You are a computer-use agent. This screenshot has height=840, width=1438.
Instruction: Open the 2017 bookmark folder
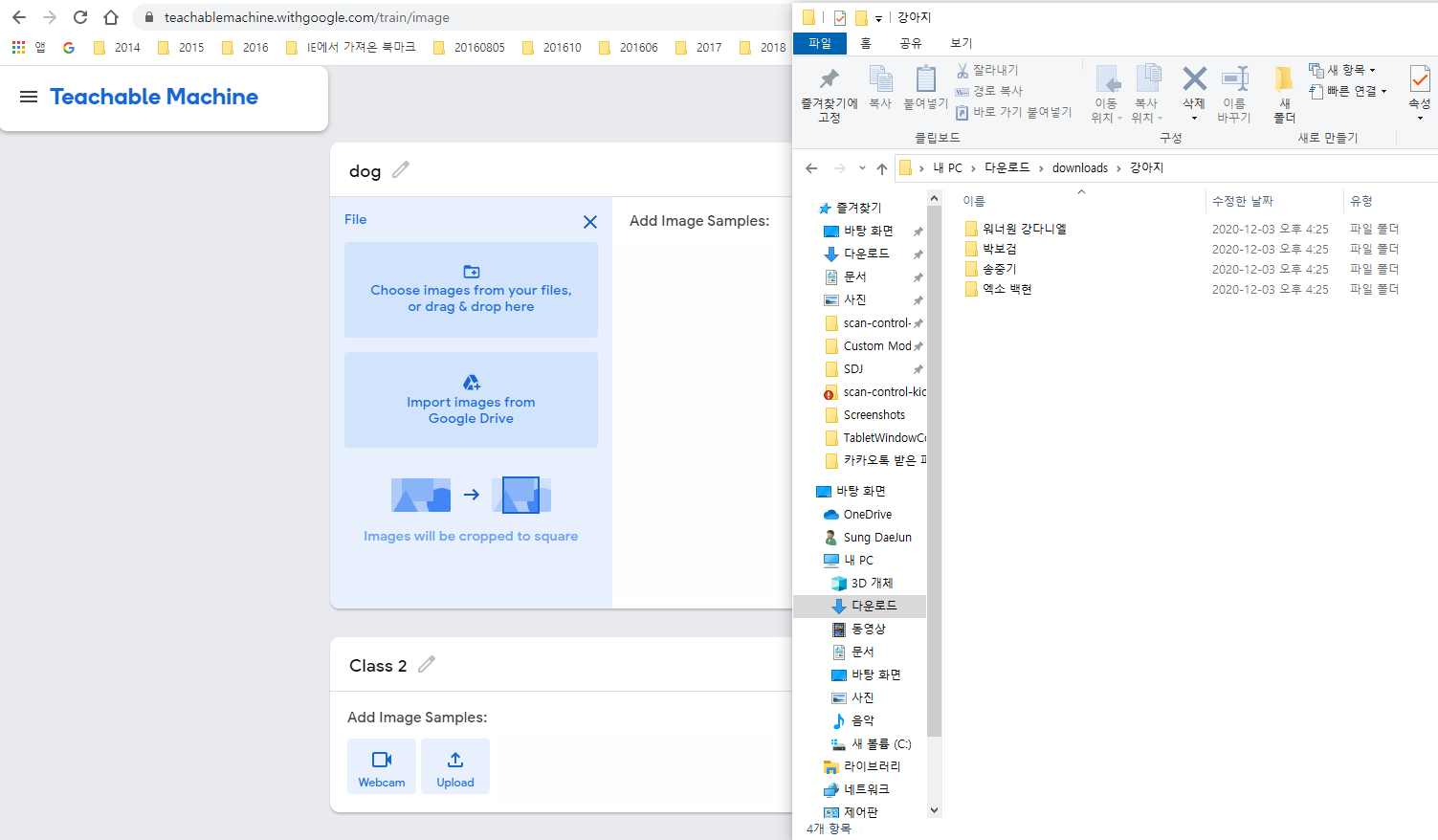(x=698, y=47)
